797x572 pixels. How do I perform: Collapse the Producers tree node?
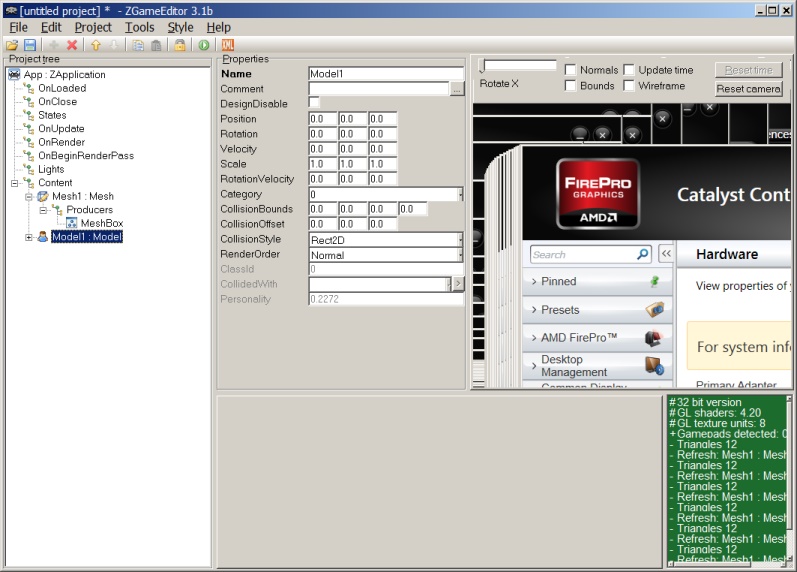[43, 209]
